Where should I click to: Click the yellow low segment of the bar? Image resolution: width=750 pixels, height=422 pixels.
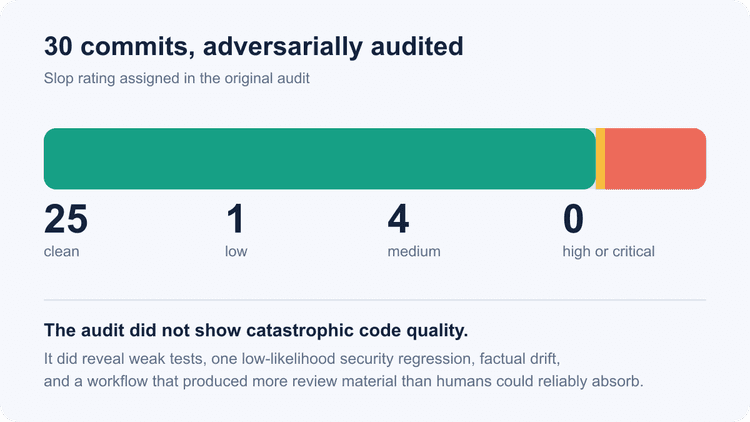click(600, 159)
